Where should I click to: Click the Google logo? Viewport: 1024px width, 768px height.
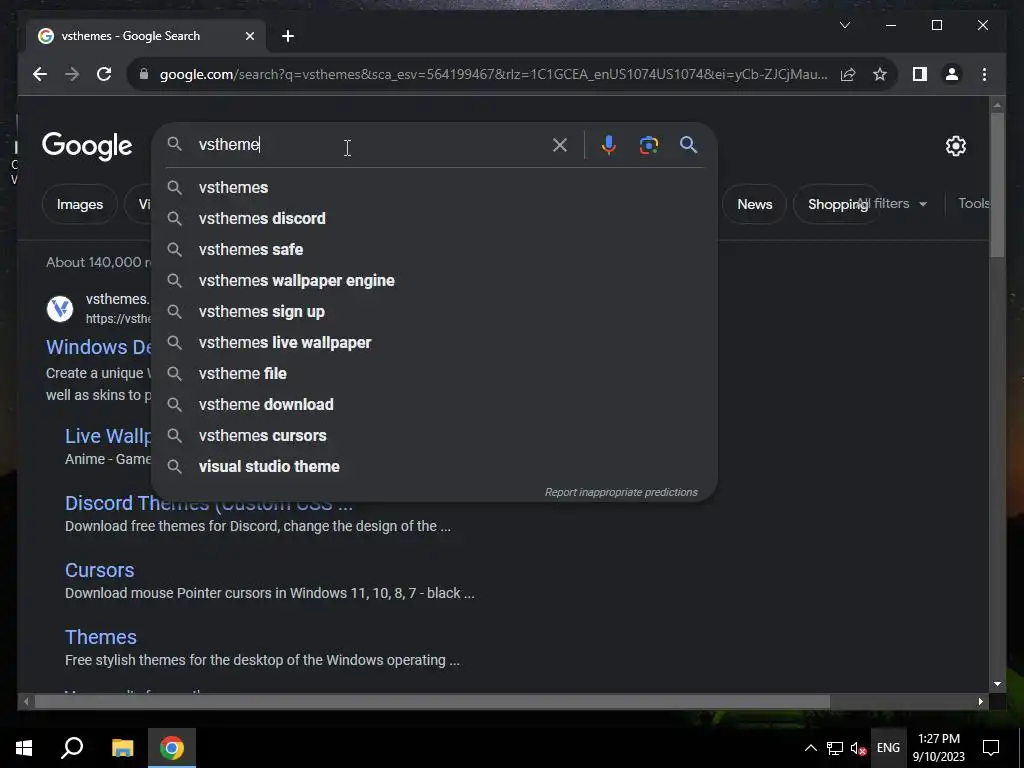pos(87,146)
